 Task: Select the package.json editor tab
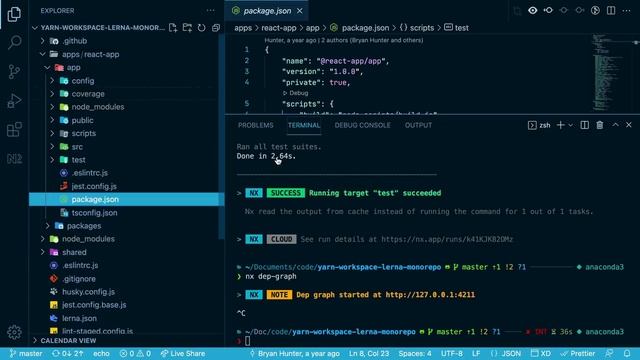pos(267,11)
